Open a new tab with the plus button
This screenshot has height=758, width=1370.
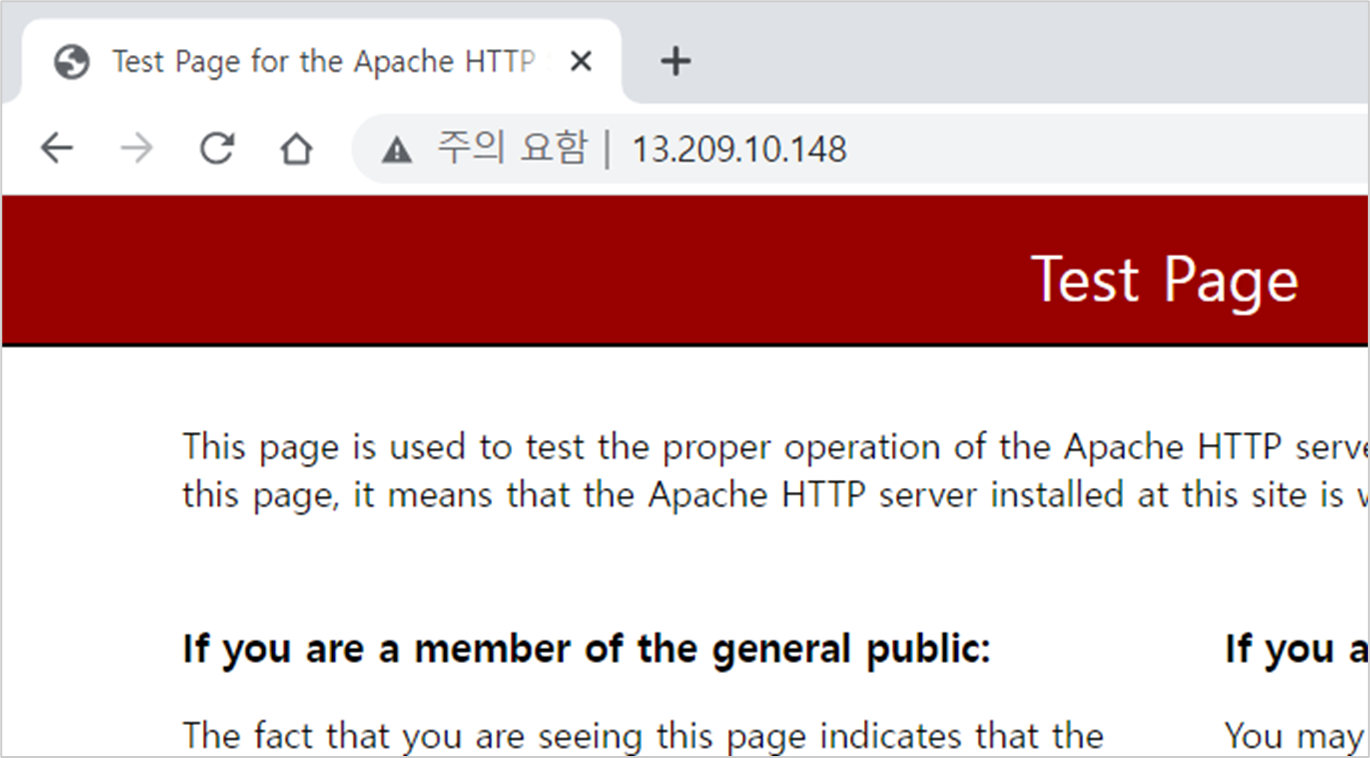(x=676, y=62)
